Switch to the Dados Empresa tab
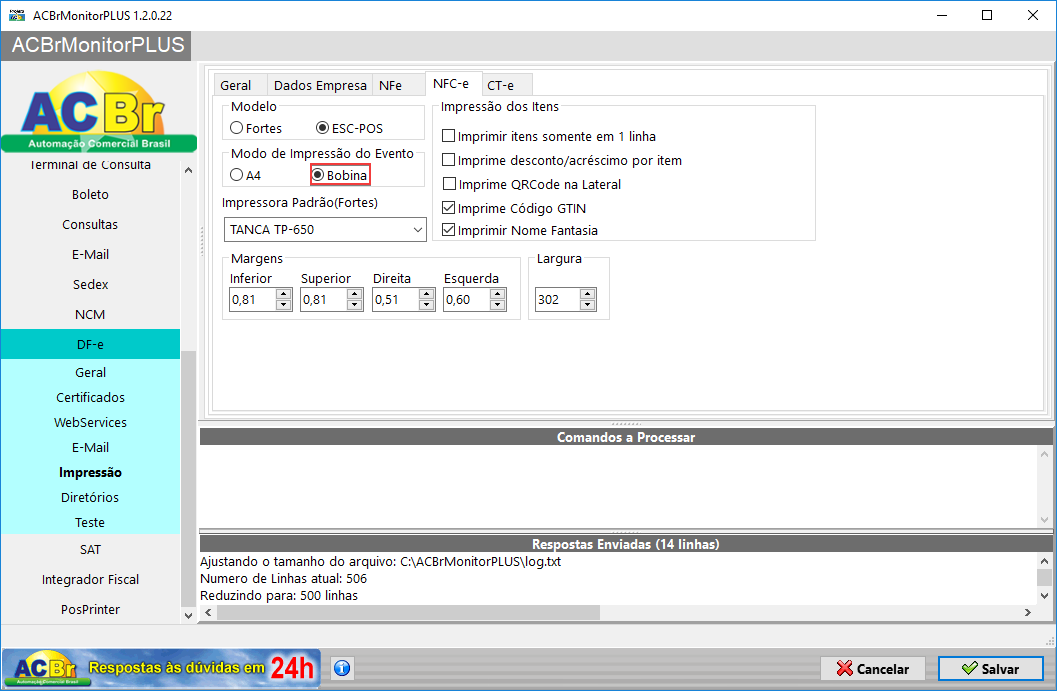The height and width of the screenshot is (691, 1057). tap(320, 86)
